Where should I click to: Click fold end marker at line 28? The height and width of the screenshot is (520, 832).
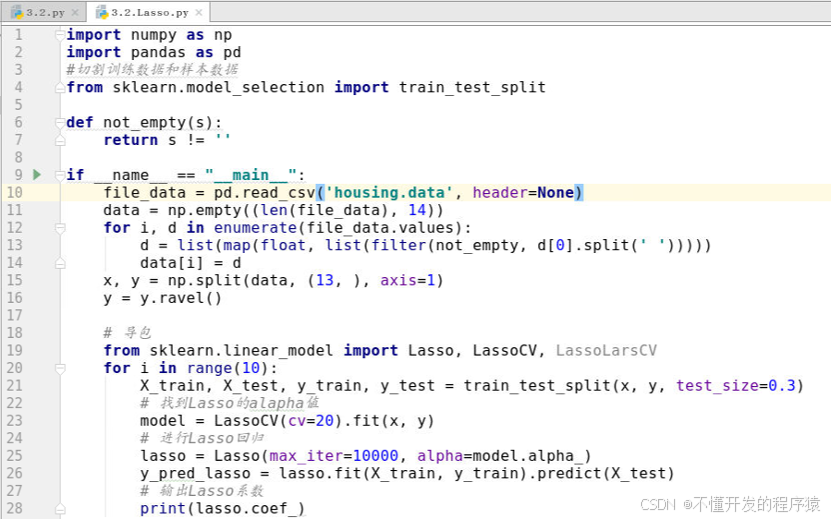(60, 508)
